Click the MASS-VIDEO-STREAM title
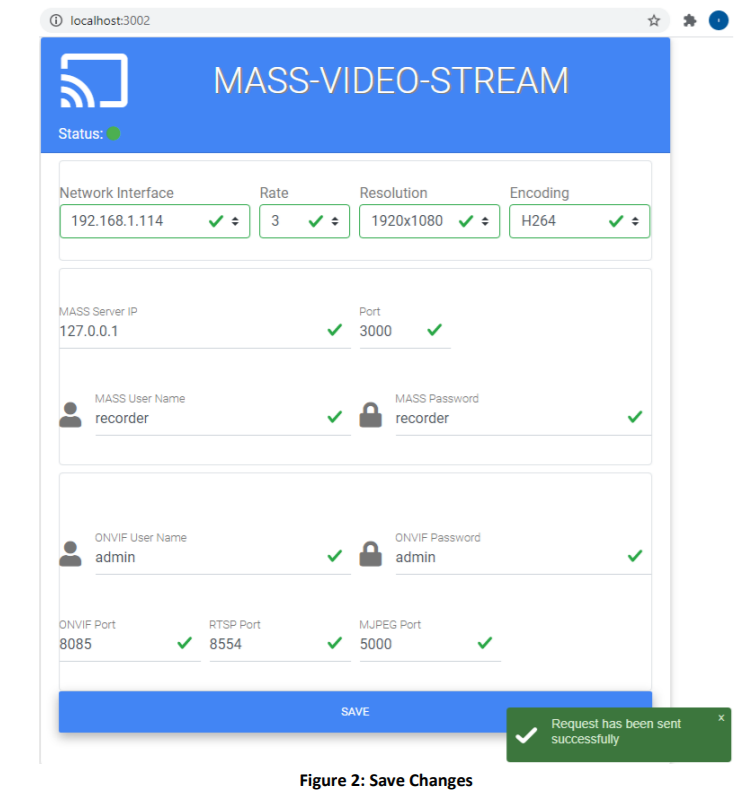 point(391,81)
